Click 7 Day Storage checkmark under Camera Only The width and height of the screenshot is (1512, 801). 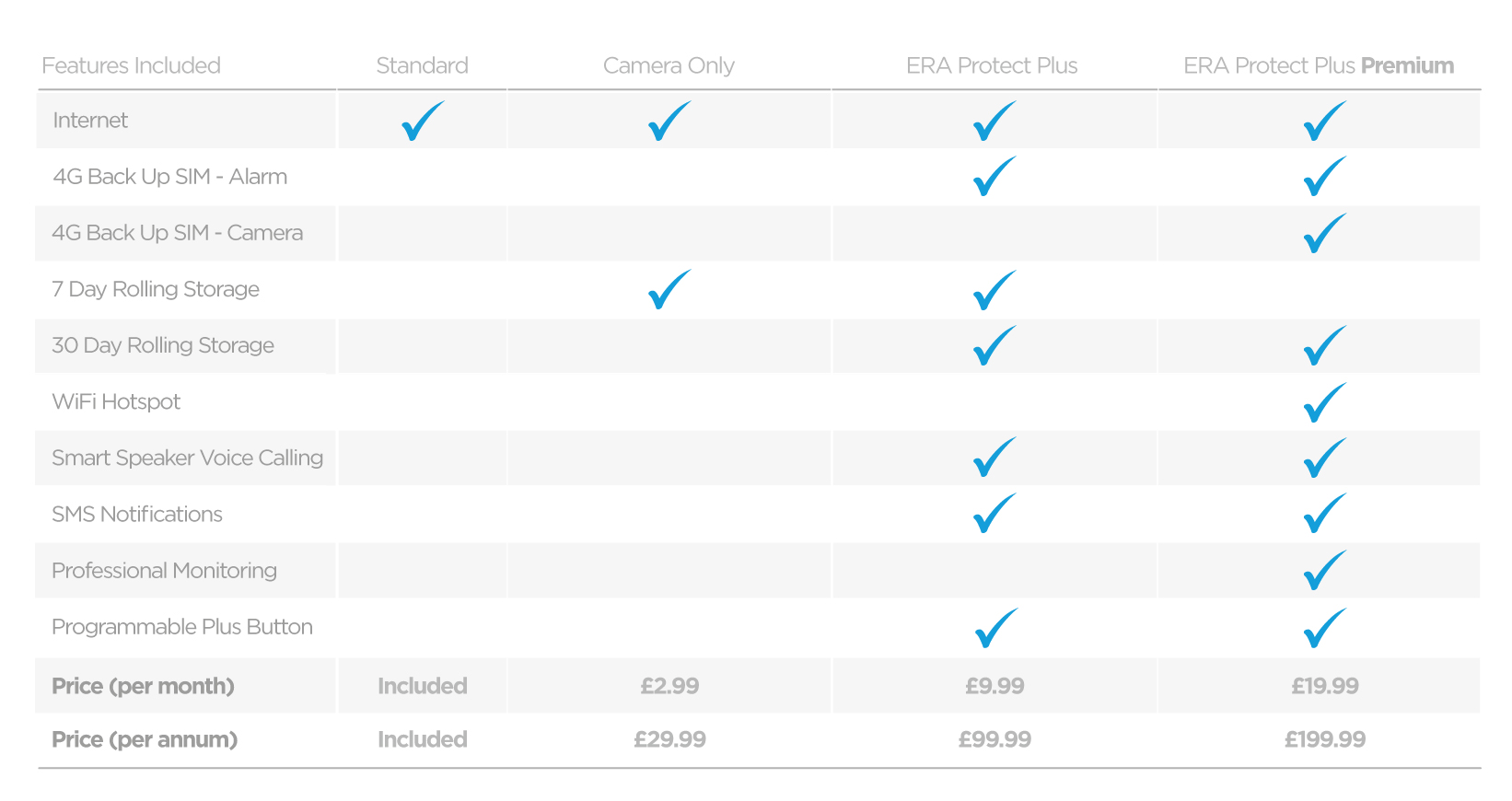(x=669, y=290)
